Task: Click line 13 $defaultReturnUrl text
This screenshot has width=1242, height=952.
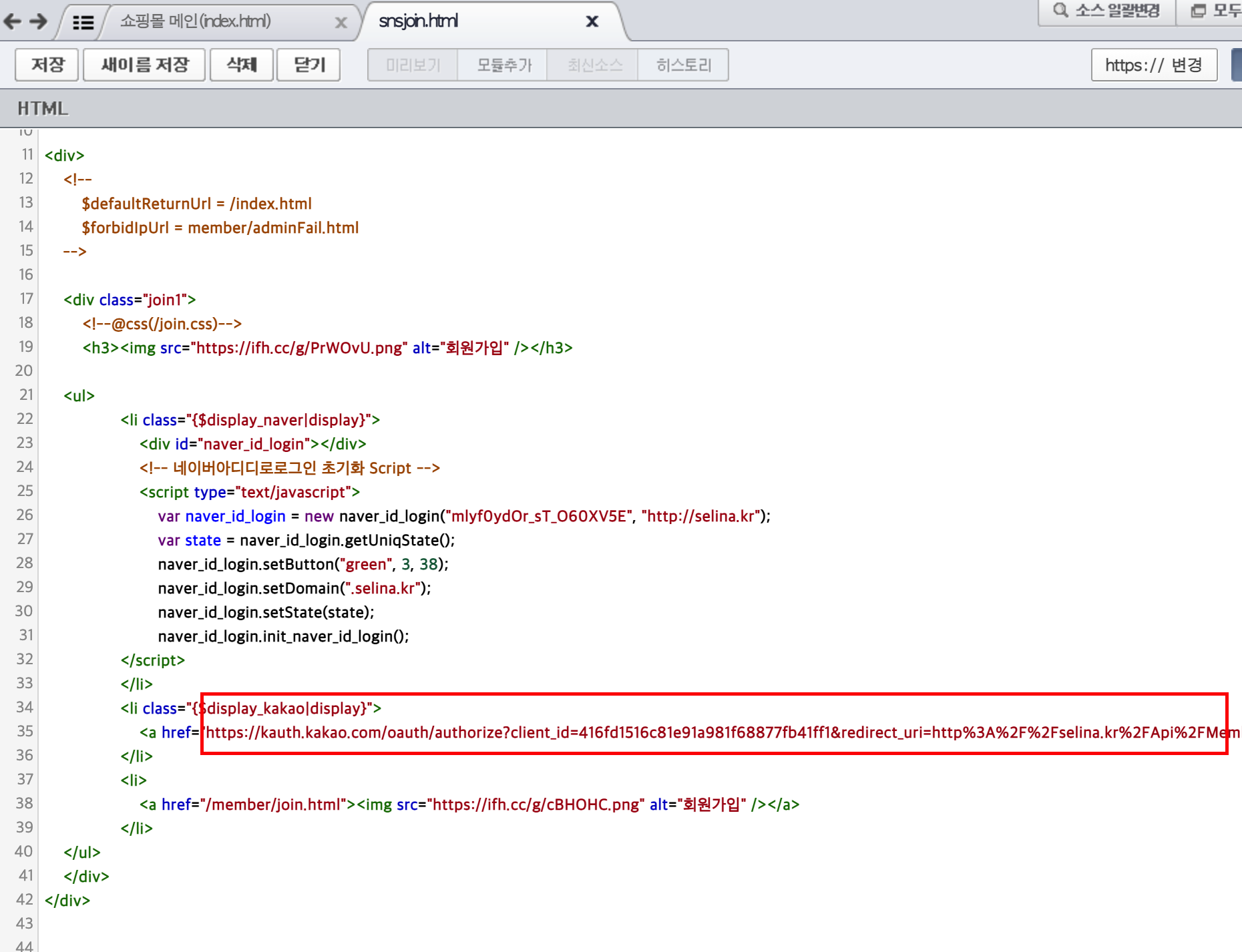Action: tap(196, 204)
